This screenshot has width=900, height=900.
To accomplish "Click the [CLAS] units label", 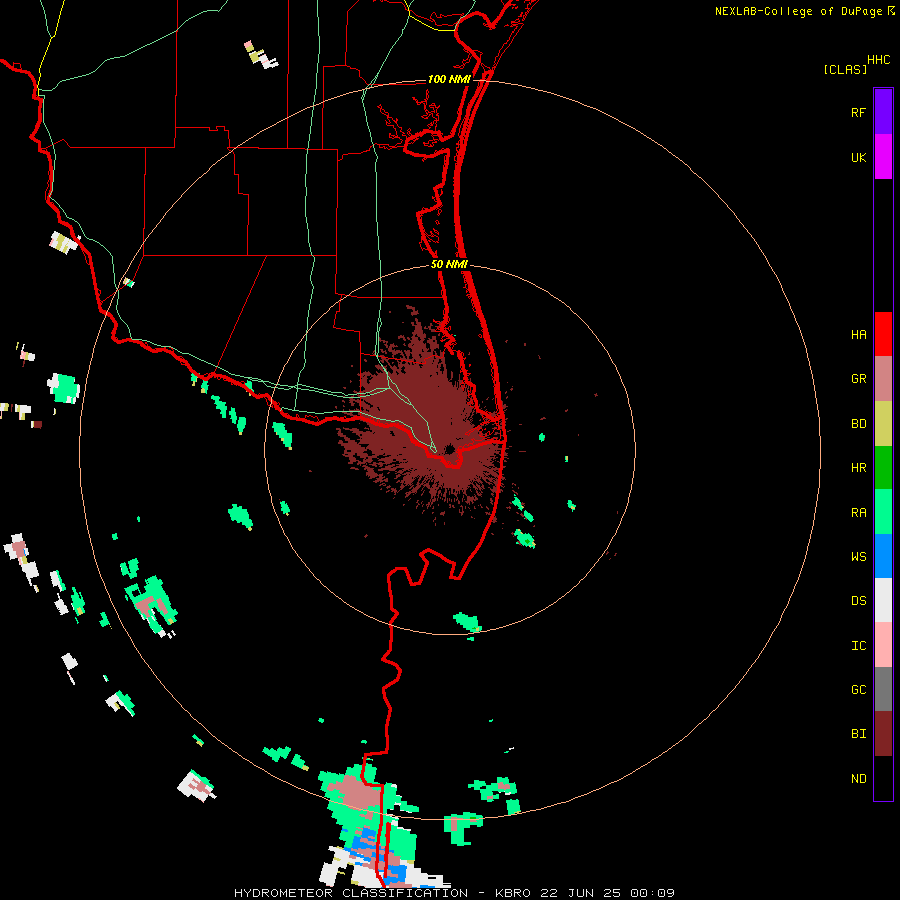I will [844, 70].
